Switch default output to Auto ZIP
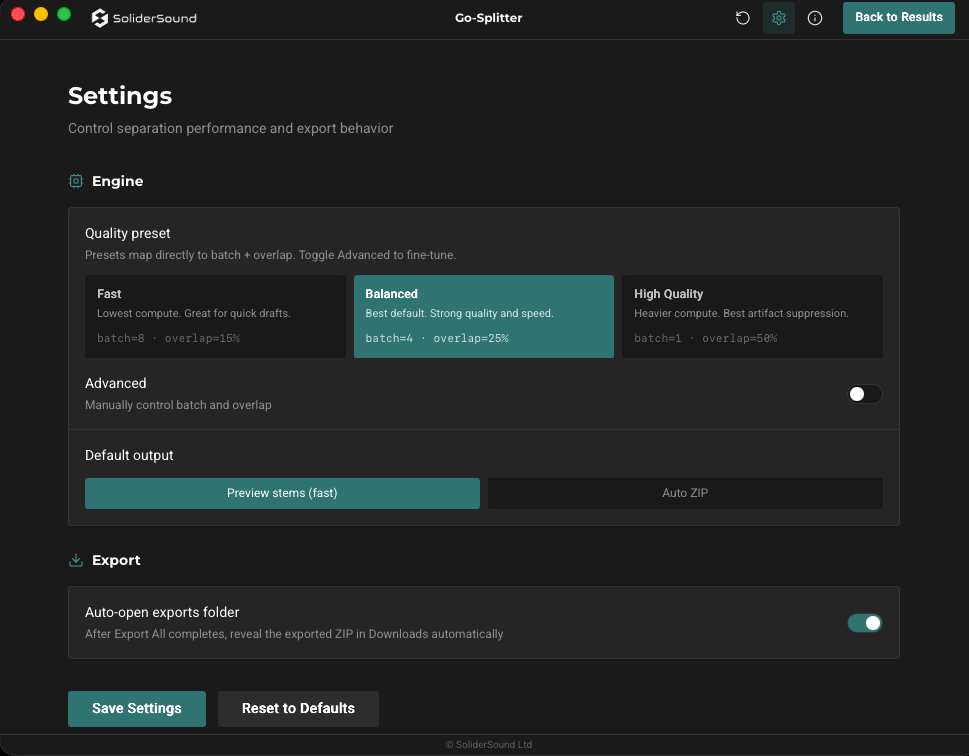The height and width of the screenshot is (756, 969). coord(685,493)
